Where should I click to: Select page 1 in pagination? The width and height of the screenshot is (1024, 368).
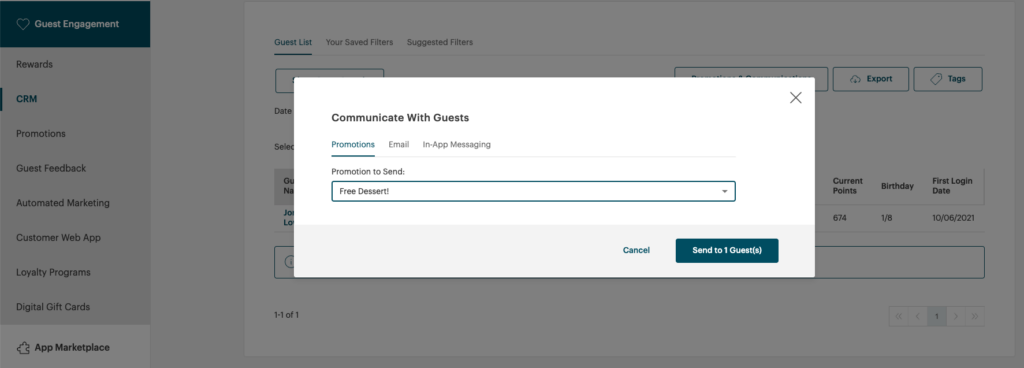pos(936,316)
